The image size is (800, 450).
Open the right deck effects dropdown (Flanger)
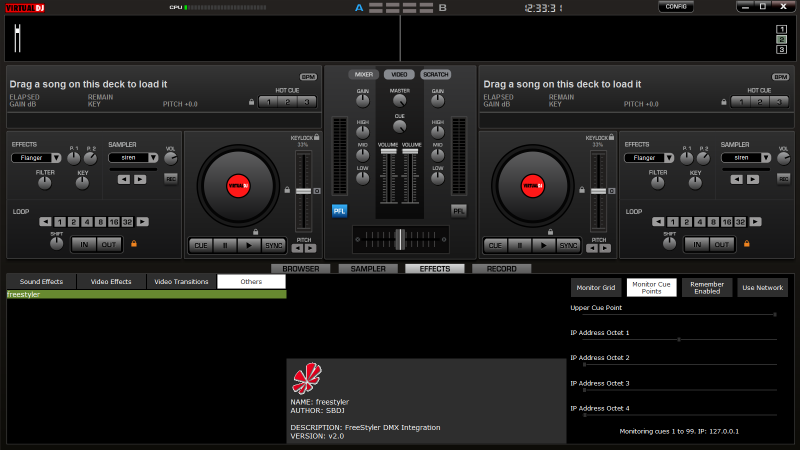coord(669,158)
